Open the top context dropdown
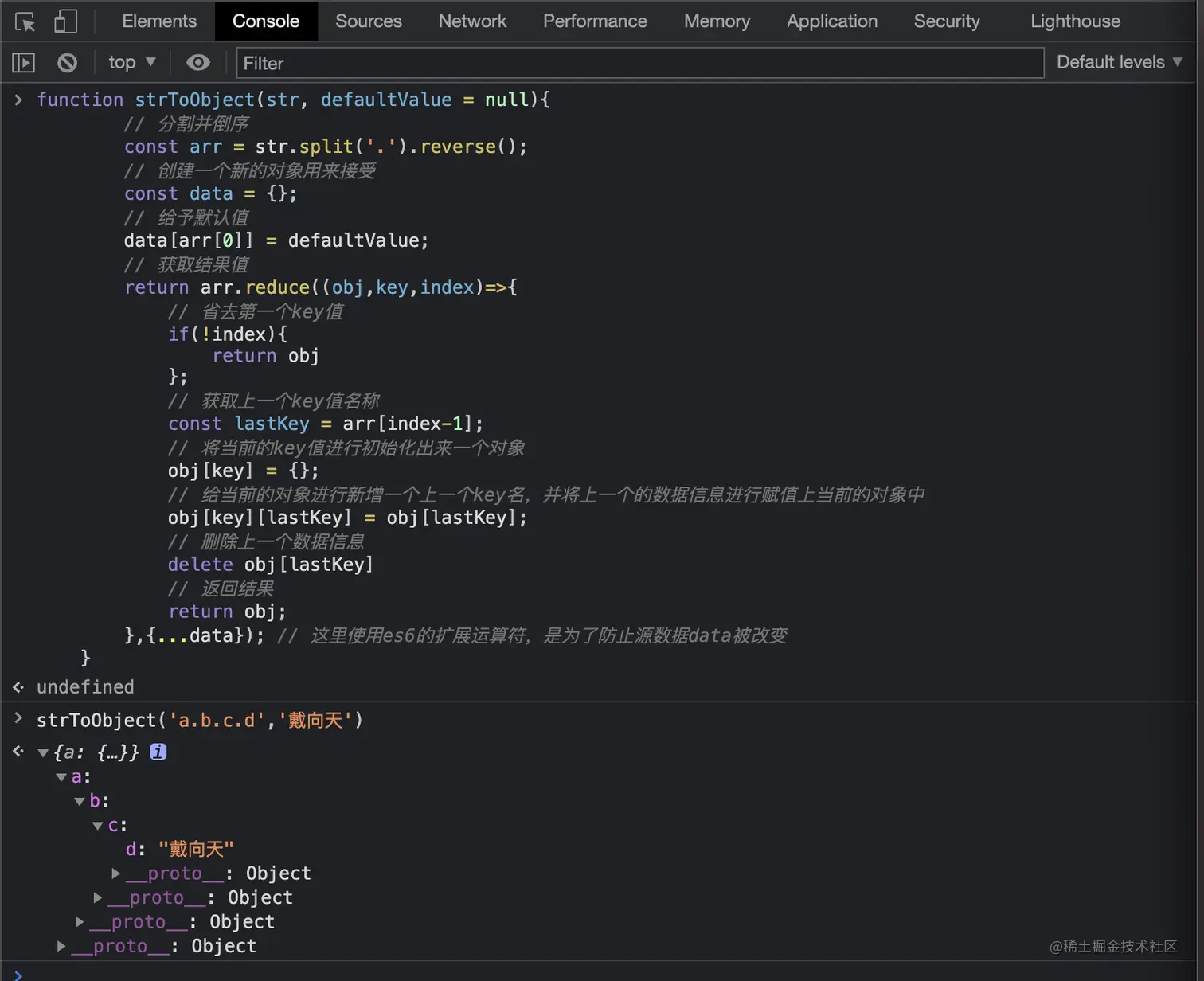1204x981 pixels. point(132,63)
